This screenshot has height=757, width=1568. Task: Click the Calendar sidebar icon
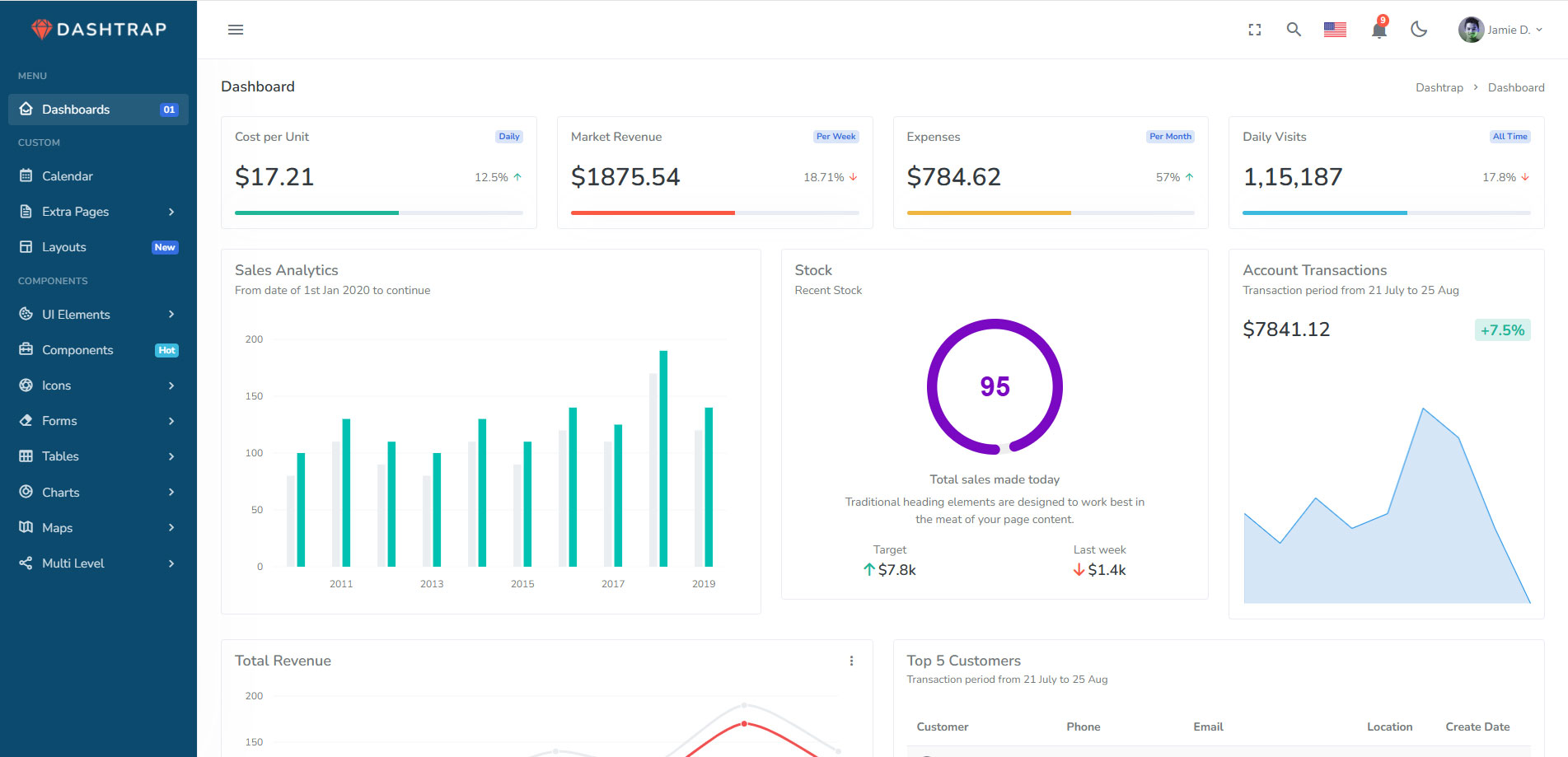click(26, 175)
